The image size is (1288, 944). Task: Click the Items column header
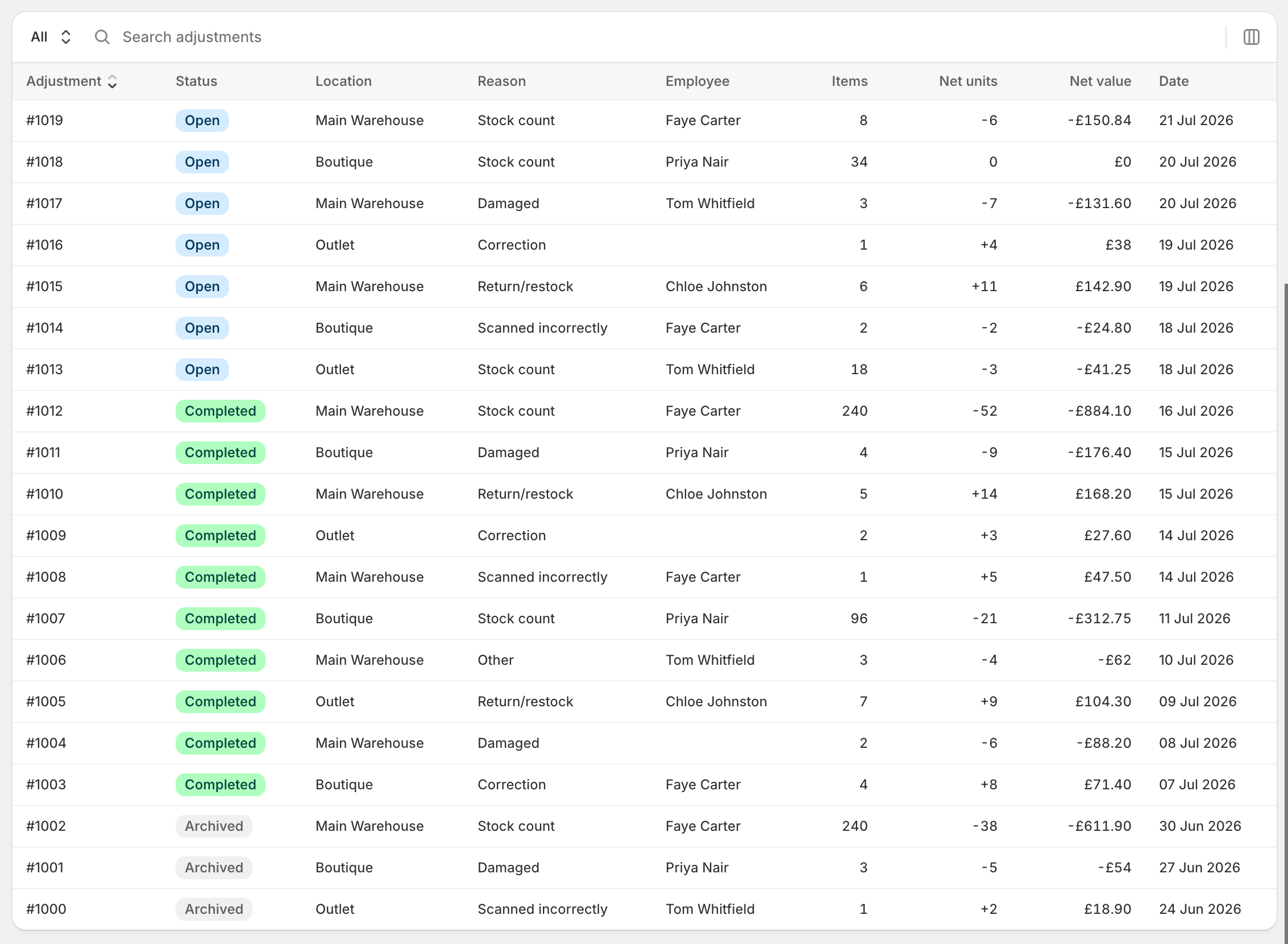(849, 81)
